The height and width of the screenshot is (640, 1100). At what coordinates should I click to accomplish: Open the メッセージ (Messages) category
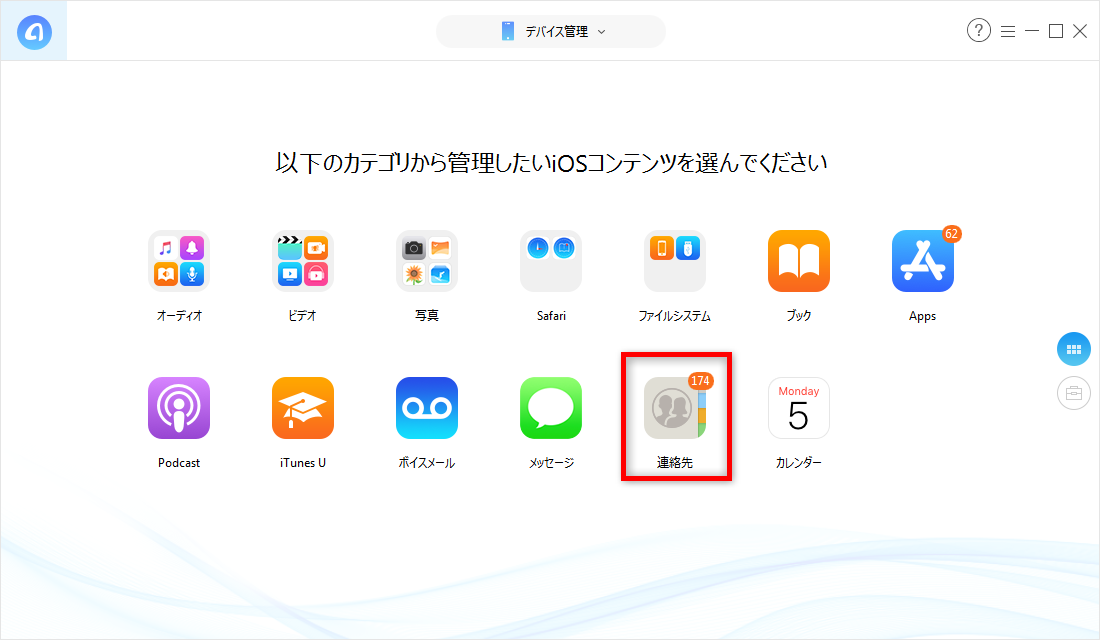pyautogui.click(x=550, y=408)
